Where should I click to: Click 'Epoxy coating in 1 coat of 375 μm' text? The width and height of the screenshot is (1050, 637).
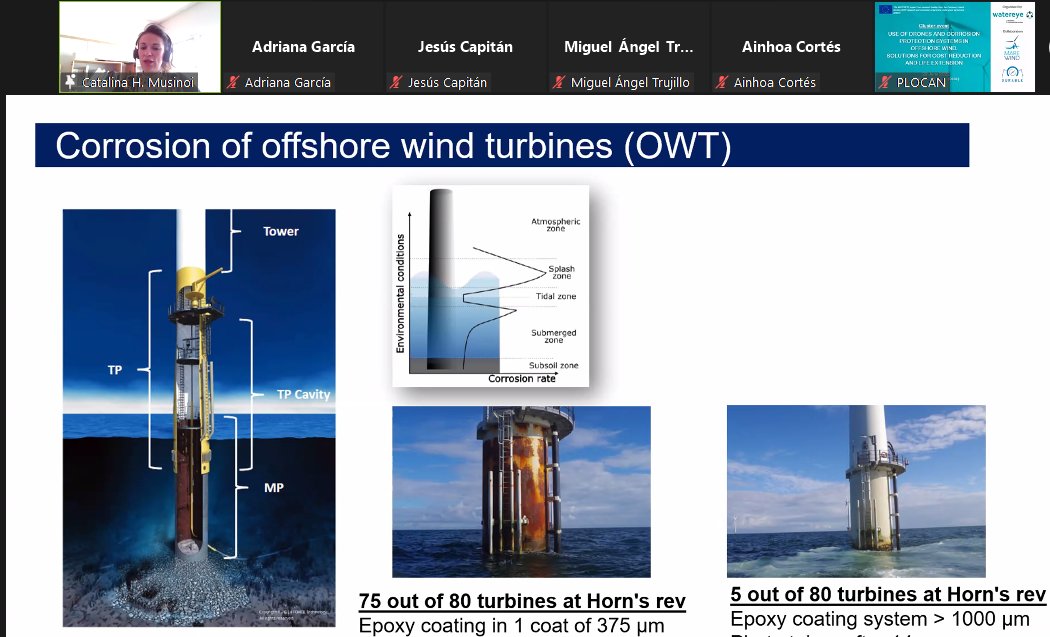512,626
